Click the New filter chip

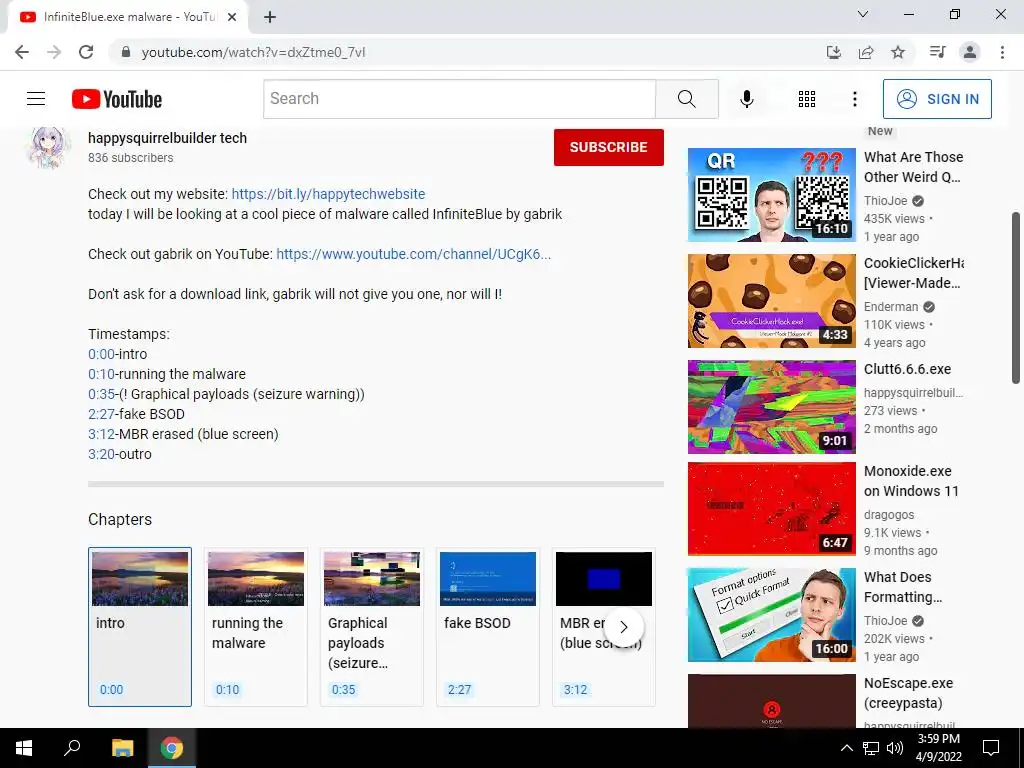(880, 131)
